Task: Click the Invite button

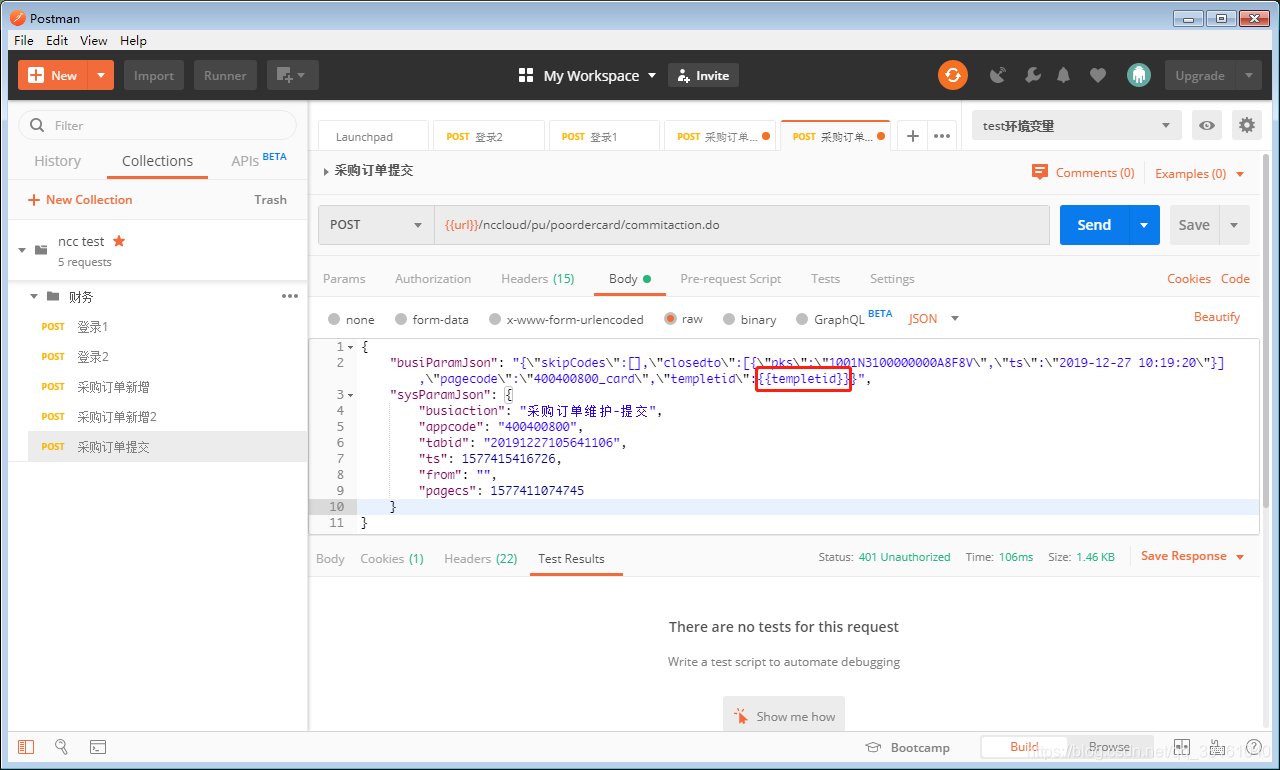Action: 703,75
